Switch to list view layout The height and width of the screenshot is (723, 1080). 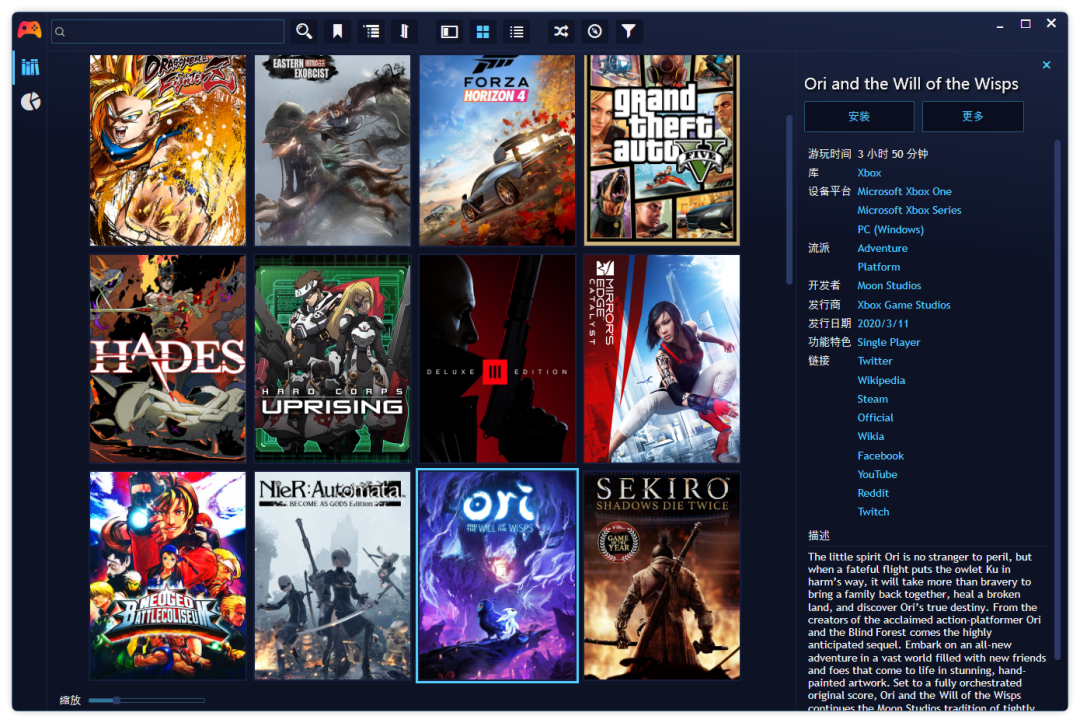click(x=516, y=31)
